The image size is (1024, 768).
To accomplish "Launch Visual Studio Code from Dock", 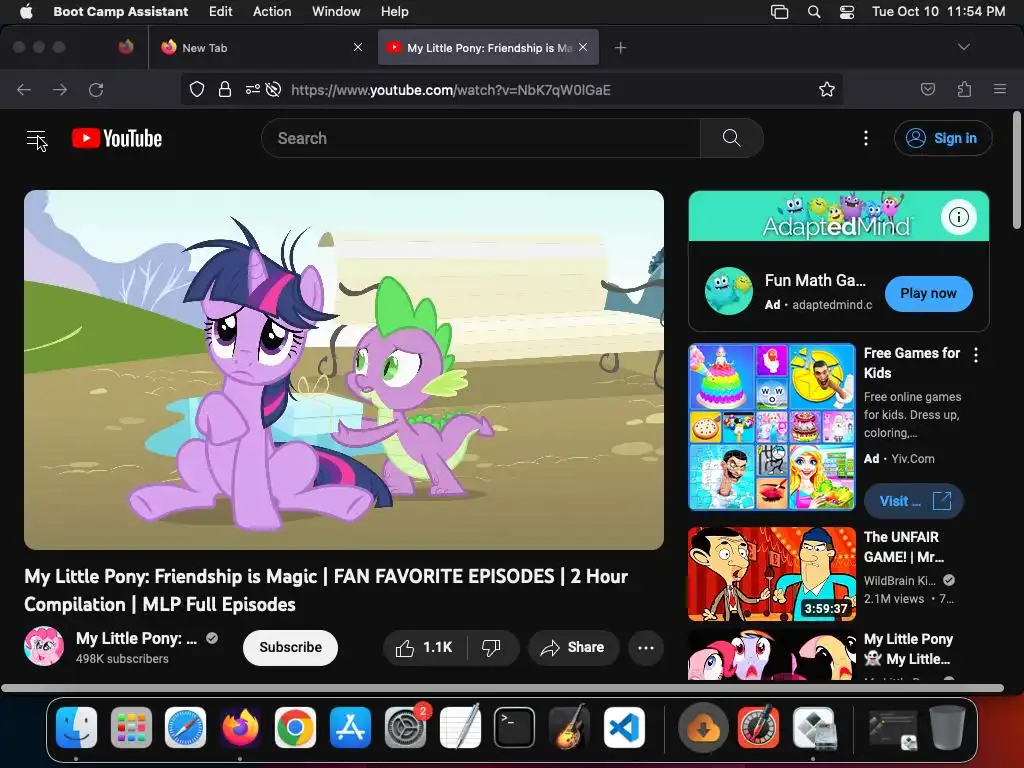I will [x=624, y=728].
